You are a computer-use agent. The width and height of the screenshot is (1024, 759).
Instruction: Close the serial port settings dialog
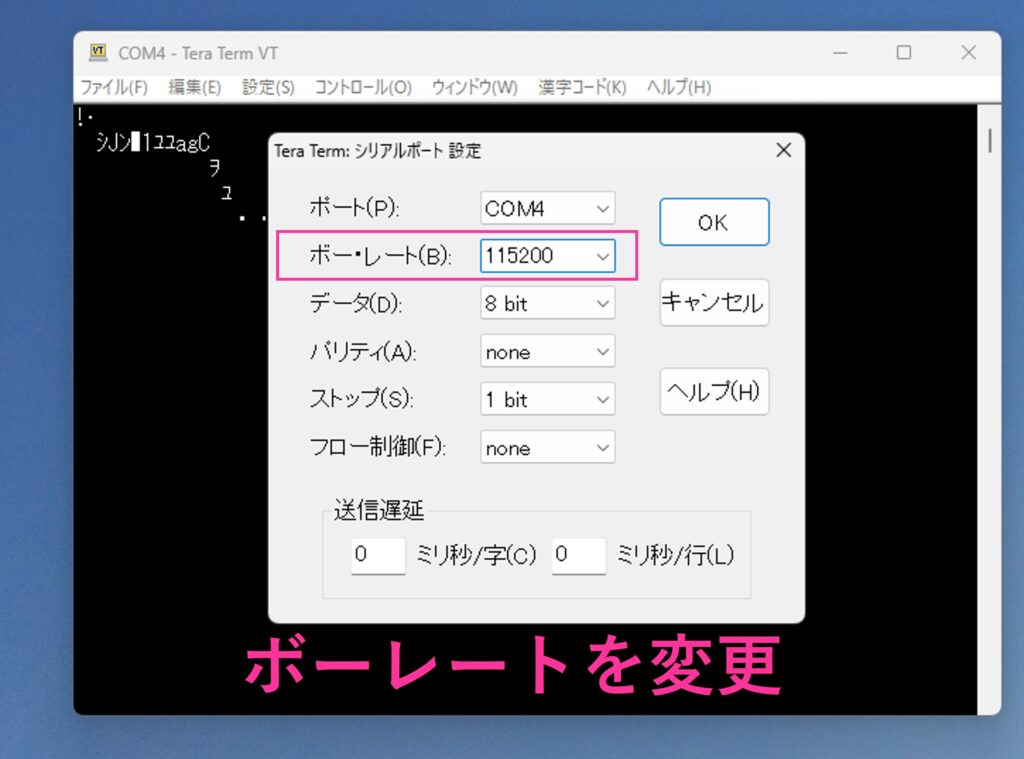[783, 150]
